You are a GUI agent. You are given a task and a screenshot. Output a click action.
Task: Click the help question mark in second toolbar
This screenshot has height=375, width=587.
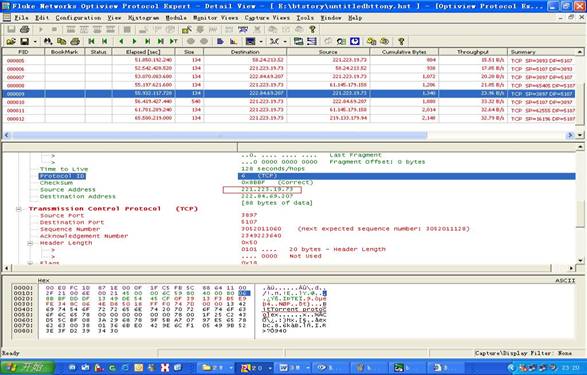click(x=401, y=41)
